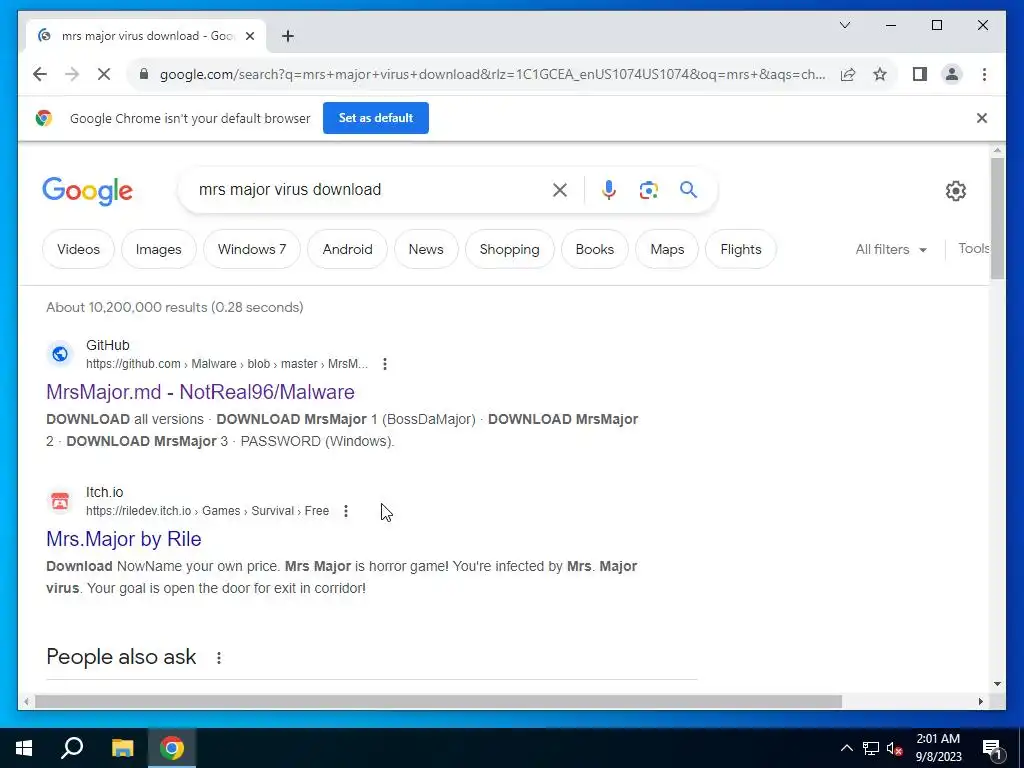Filter results by Videos

78,249
